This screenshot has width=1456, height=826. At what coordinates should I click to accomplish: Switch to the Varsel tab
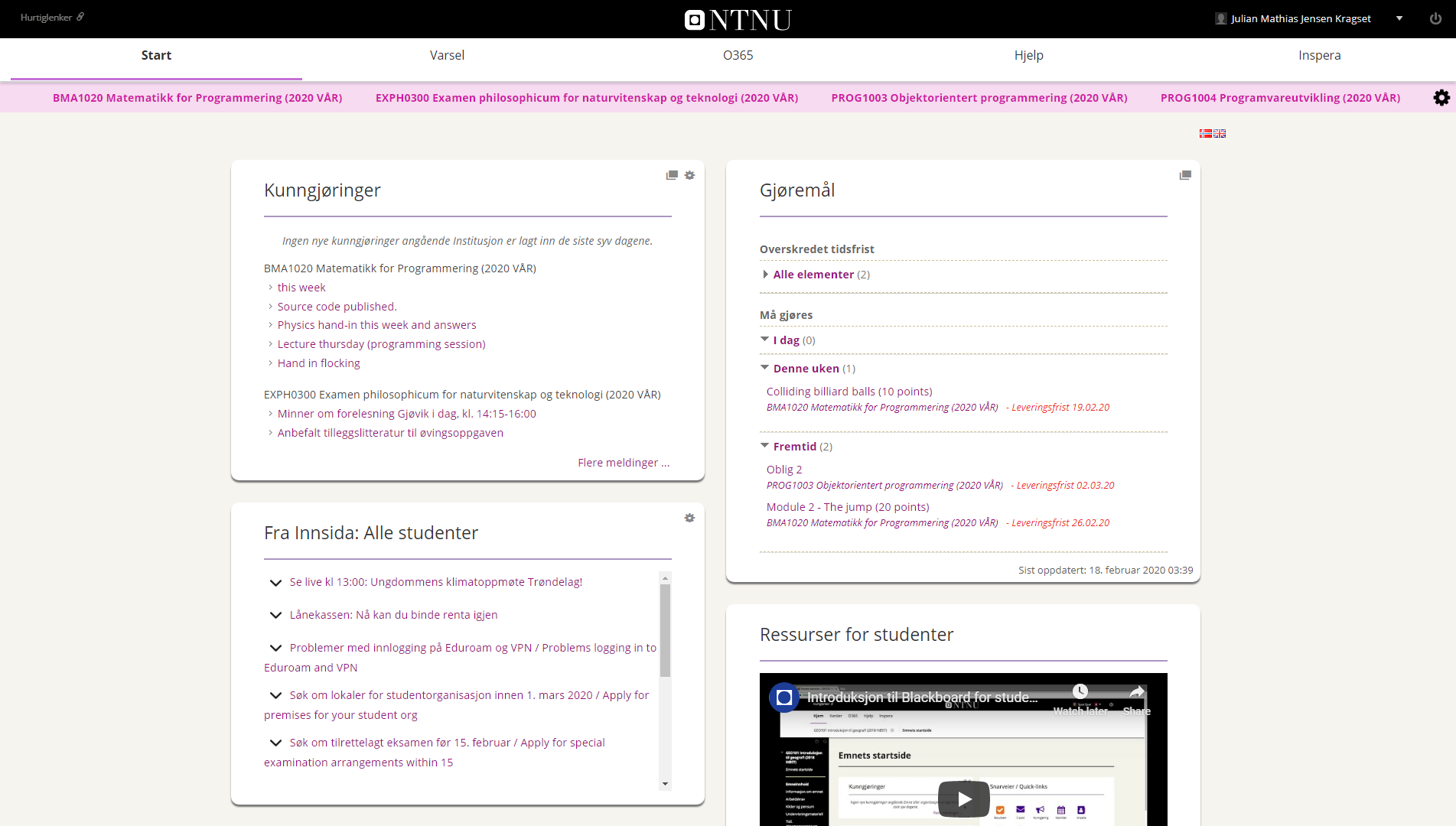point(447,55)
